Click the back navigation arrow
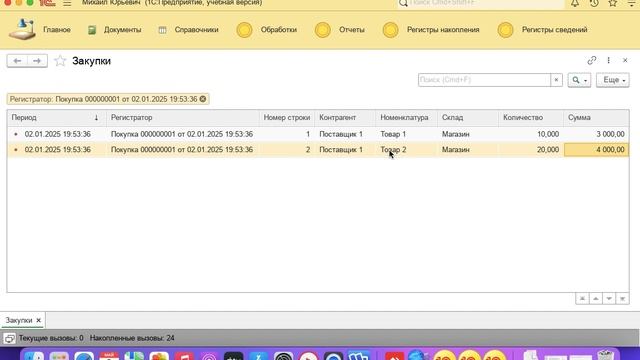640x360 pixels. pos(17,61)
